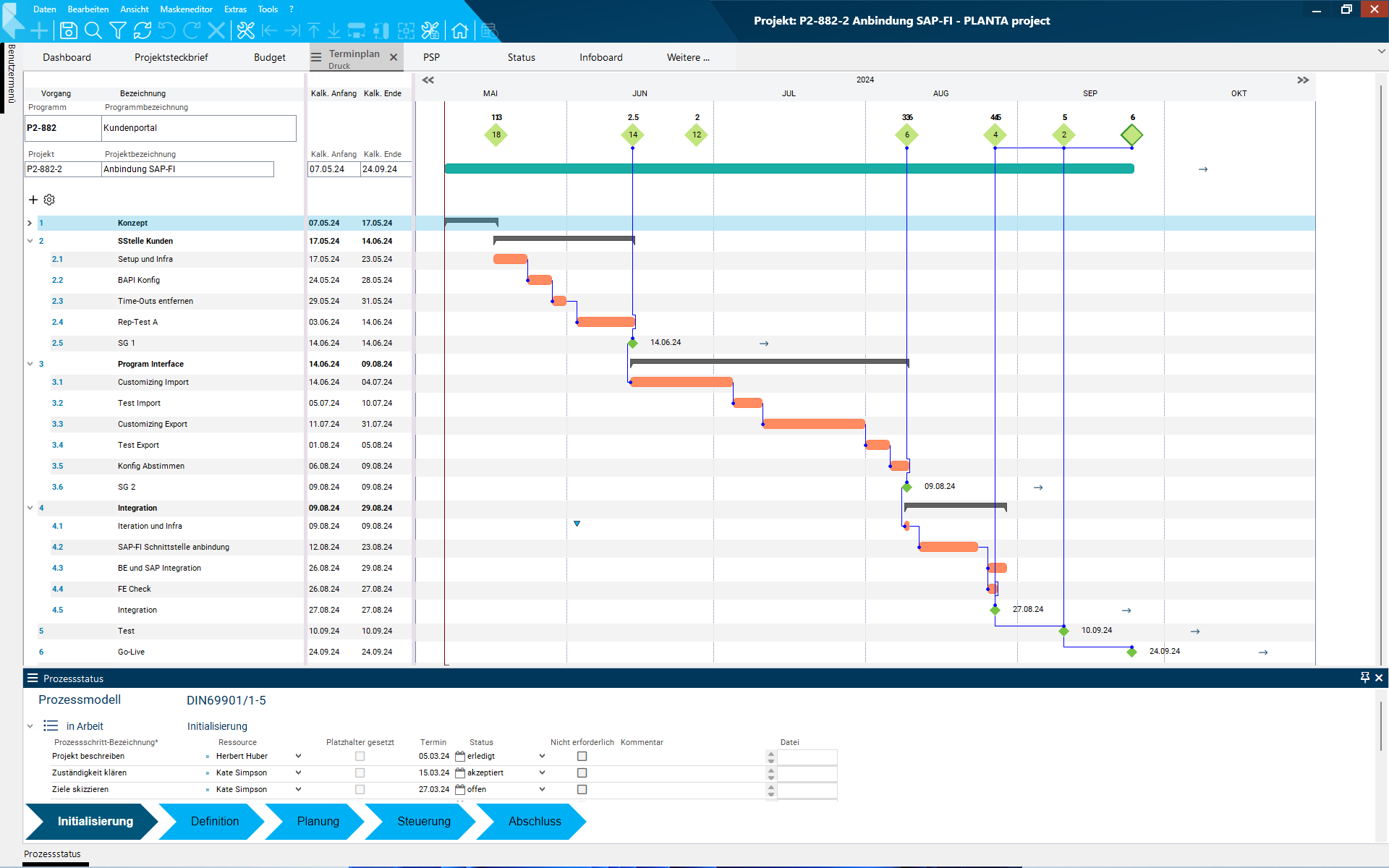Image resolution: width=1389 pixels, height=868 pixels.
Task: Collapse the Integration group in the task list
Action: (x=30, y=508)
